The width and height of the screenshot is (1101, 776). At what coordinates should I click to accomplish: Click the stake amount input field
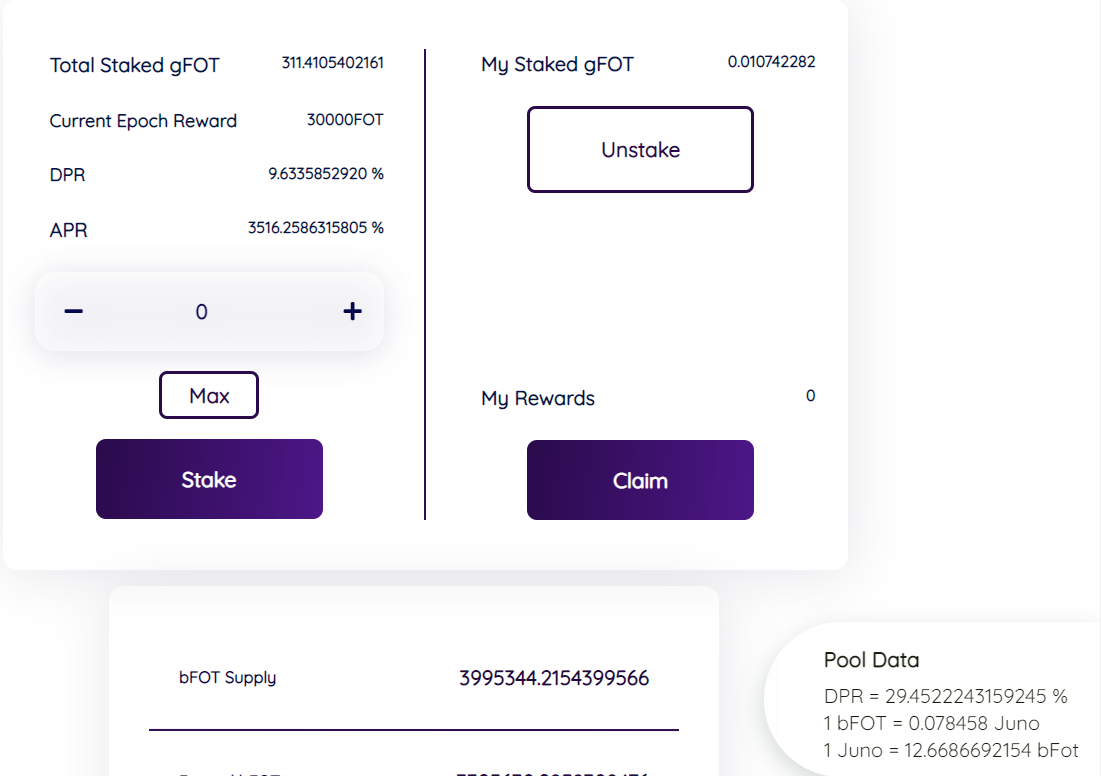click(202, 312)
